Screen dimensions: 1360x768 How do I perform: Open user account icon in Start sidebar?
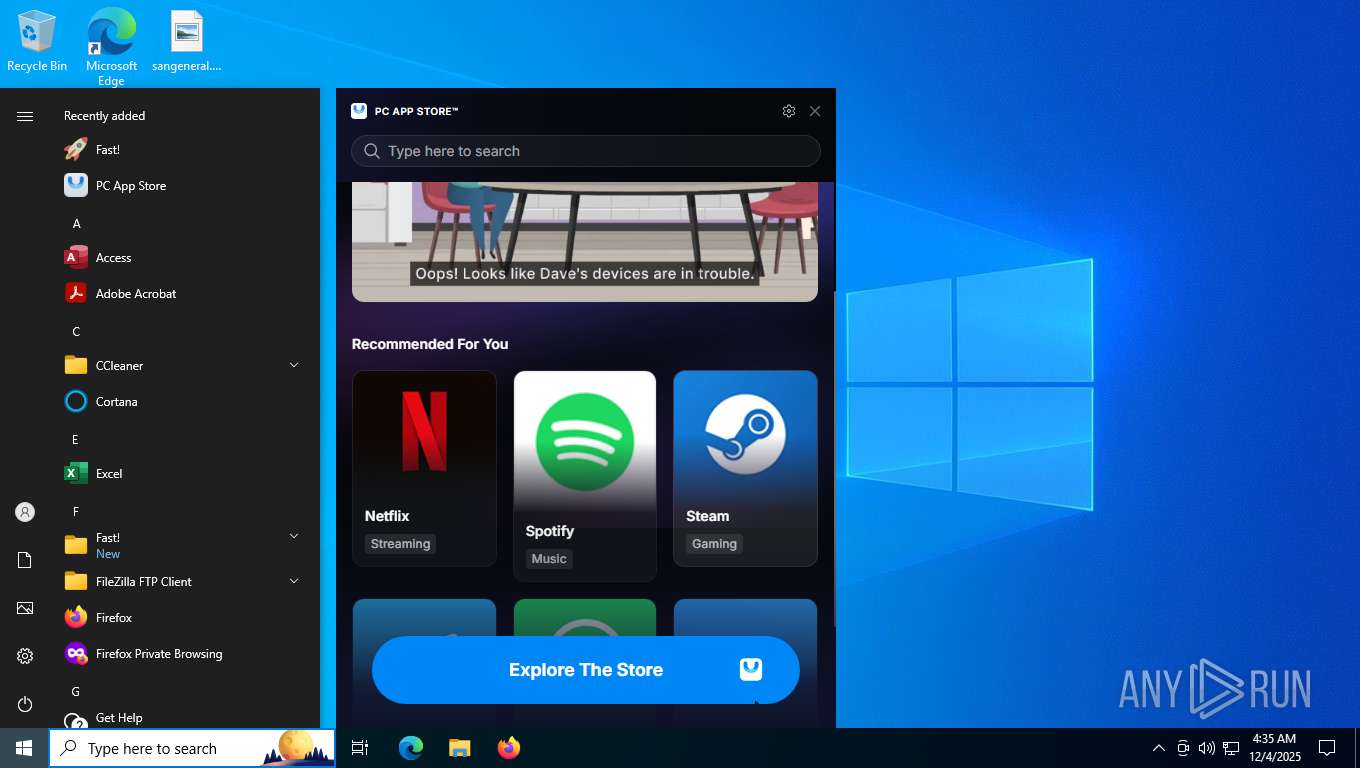point(25,512)
